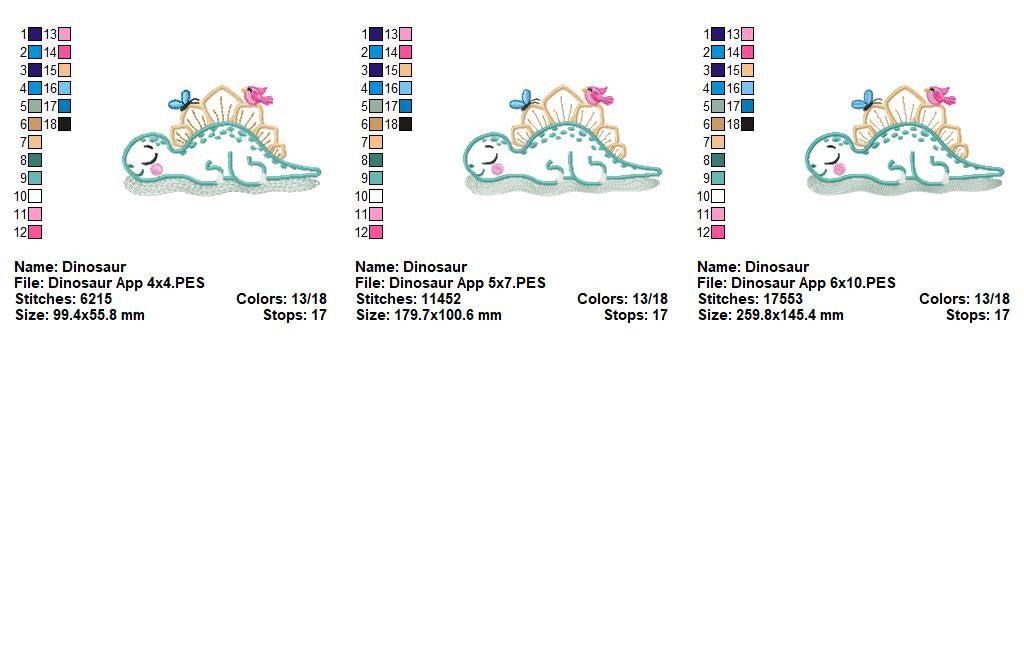Image resolution: width=1024 pixels, height=645 pixels.
Task: Click the Size: 259.8x145.4 mm text
Action: click(x=771, y=315)
